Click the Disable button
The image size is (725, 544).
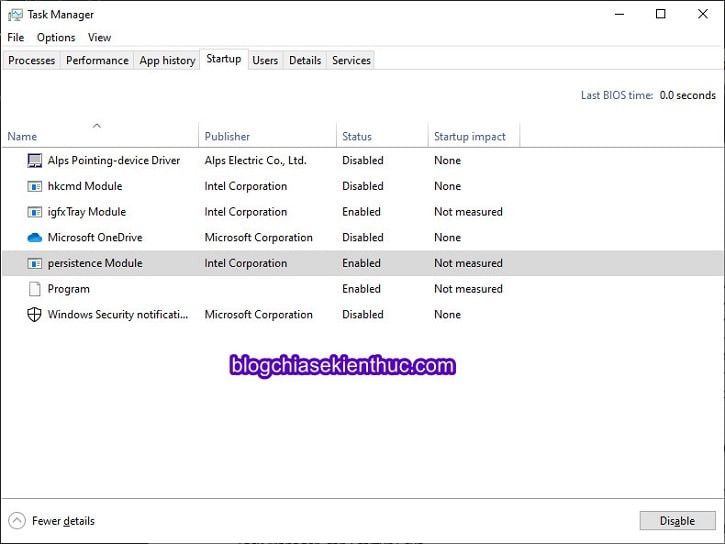pyautogui.click(x=677, y=521)
